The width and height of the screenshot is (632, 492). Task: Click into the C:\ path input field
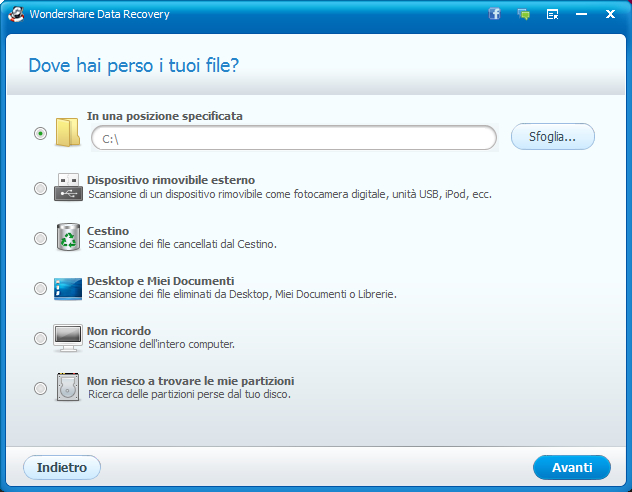coord(294,138)
